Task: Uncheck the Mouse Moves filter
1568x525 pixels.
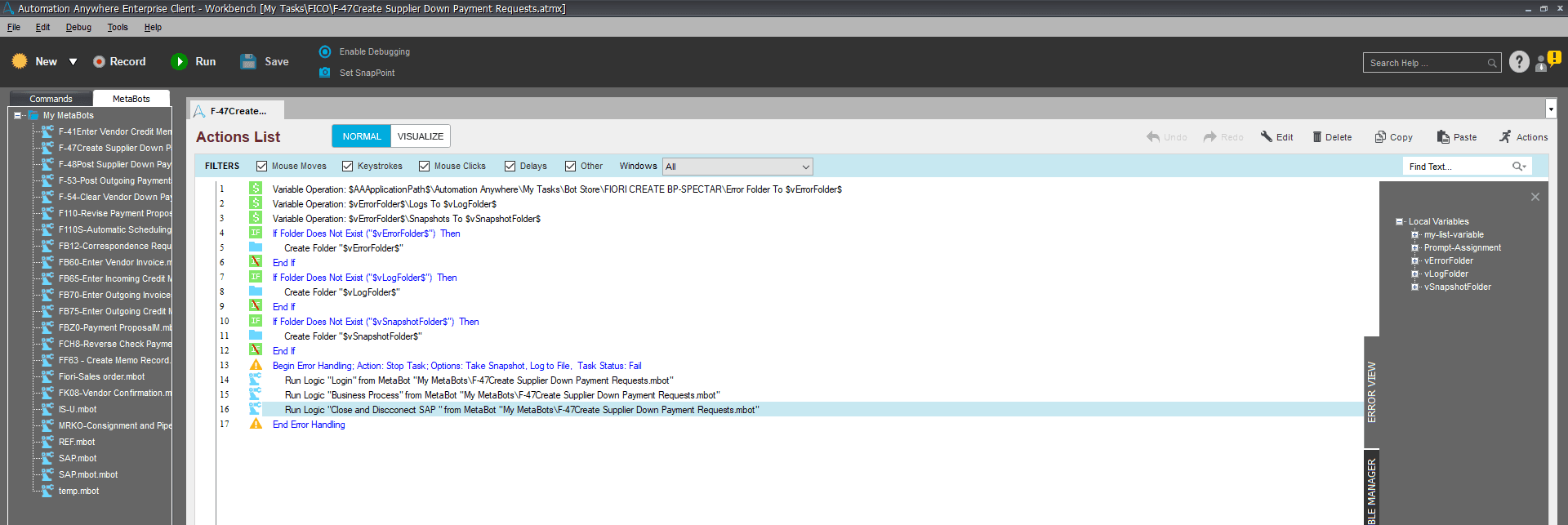Action: [x=261, y=166]
